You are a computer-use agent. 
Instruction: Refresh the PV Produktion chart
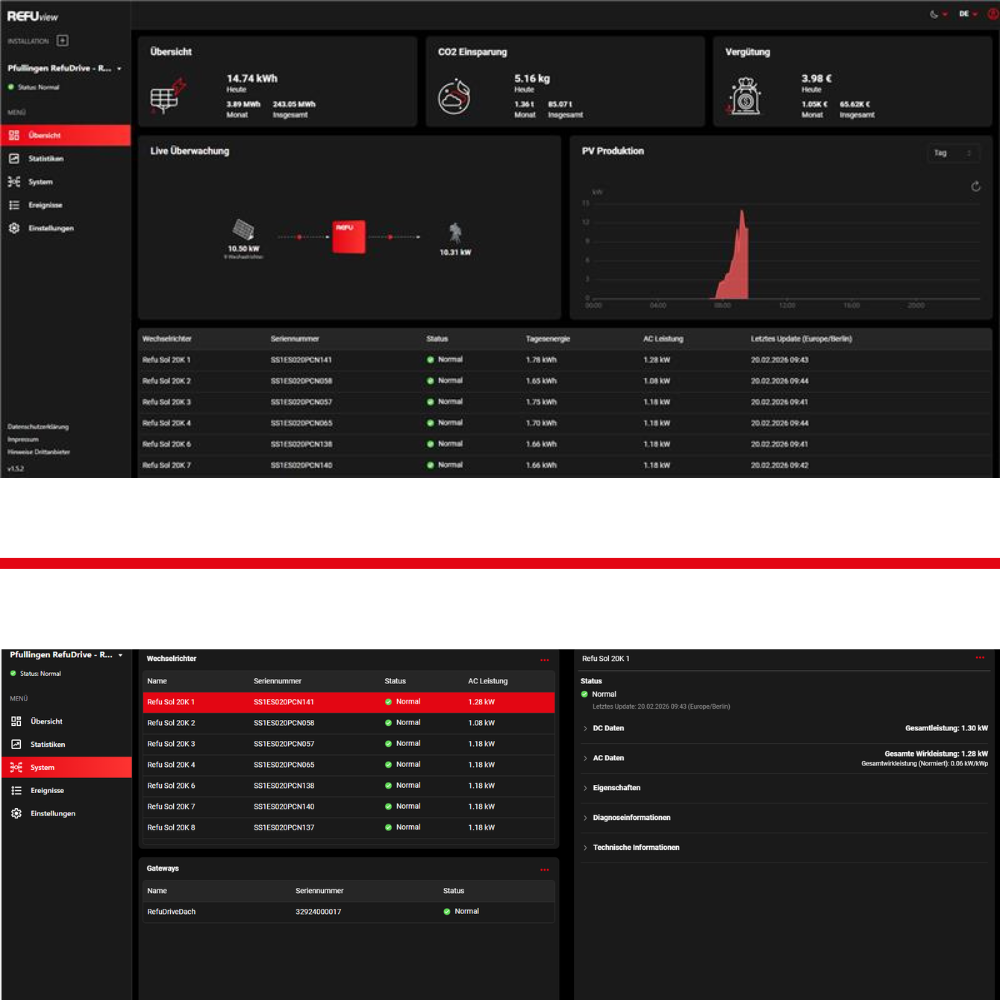pyautogui.click(x=975, y=186)
